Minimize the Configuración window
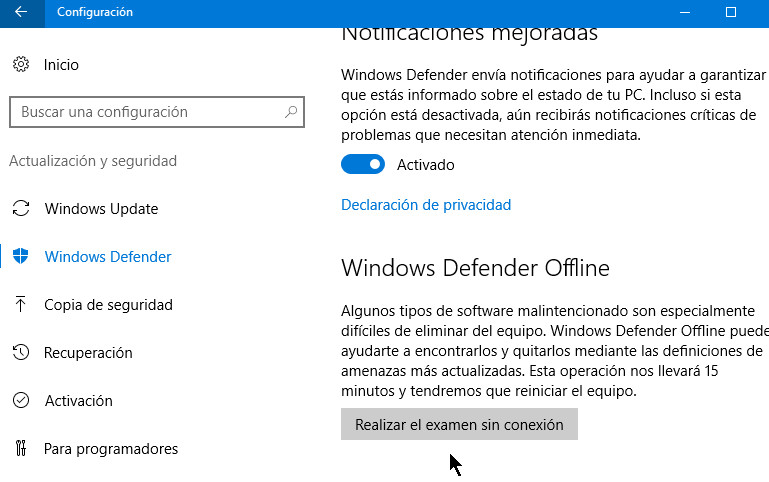Screen dimensions: 769x482 (x=685, y=12)
